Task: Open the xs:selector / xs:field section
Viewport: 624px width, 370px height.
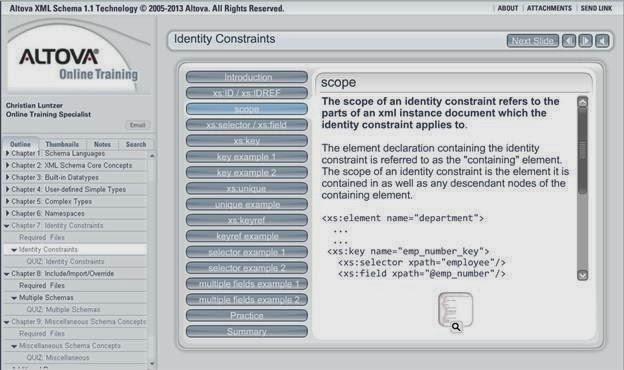Action: pyautogui.click(x=247, y=125)
